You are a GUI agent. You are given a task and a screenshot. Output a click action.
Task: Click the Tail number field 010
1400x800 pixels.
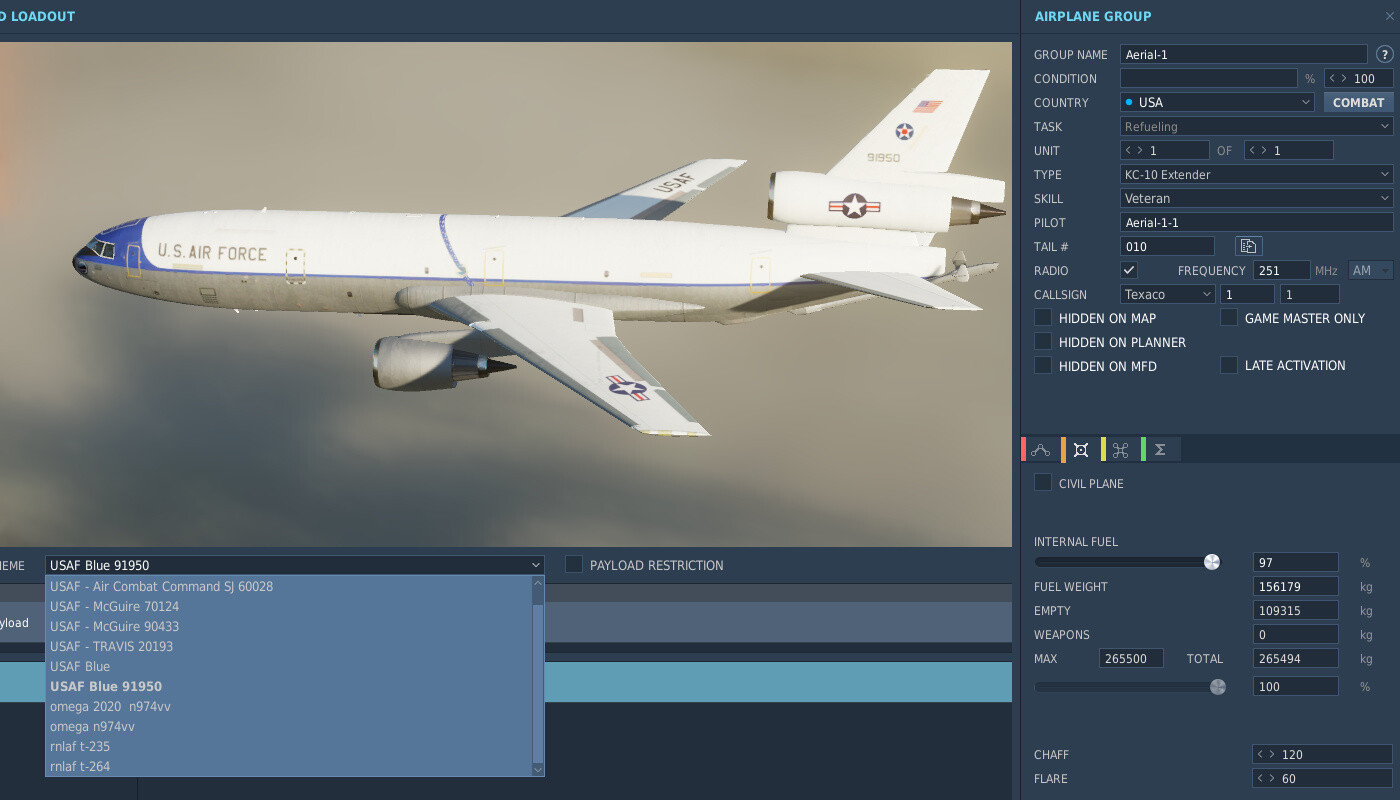click(1167, 246)
